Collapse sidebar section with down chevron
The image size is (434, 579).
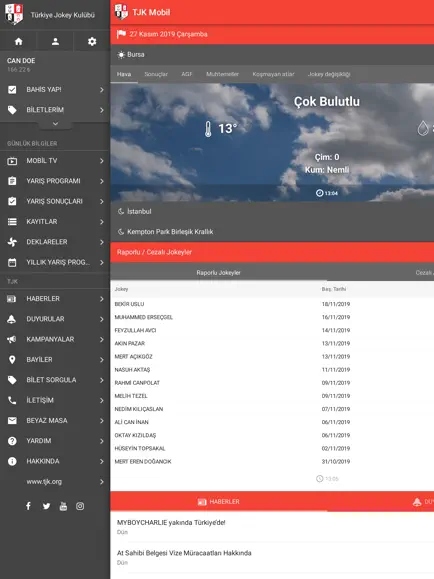tap(55, 124)
